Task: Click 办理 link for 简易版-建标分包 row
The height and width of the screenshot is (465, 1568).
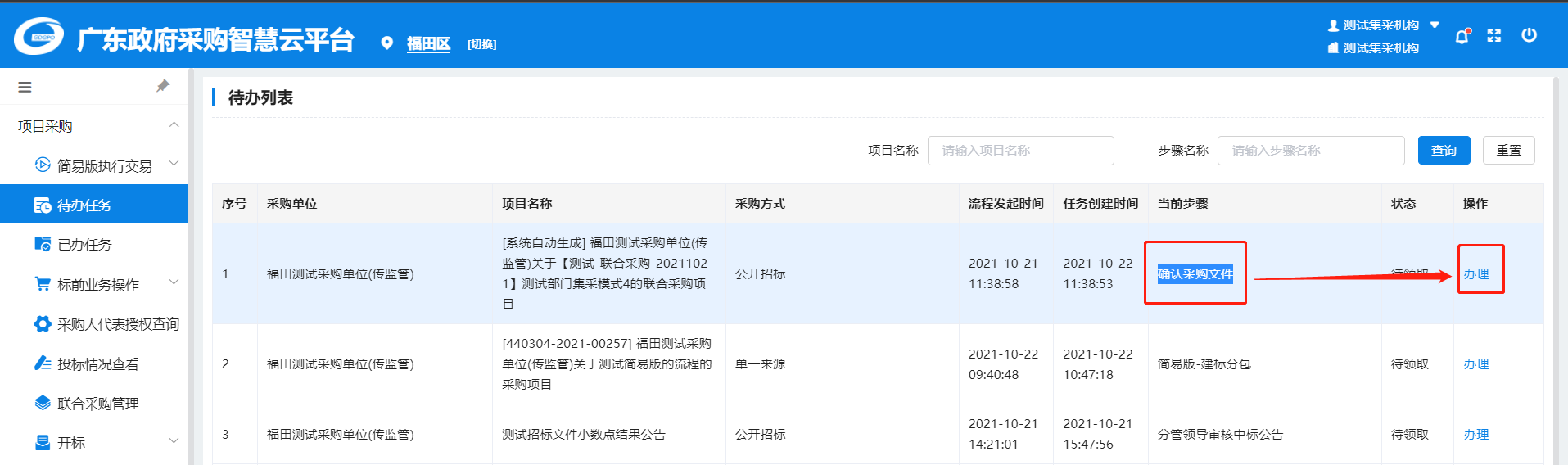Action: tap(1475, 364)
